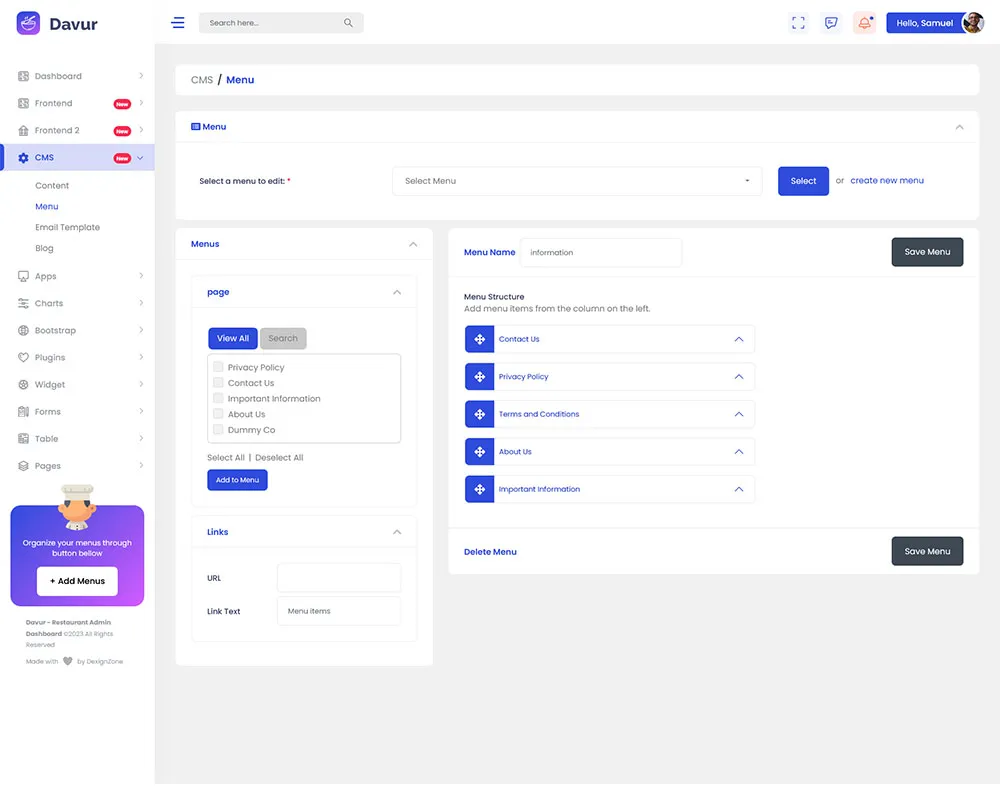Expand the Terms and Conditions item chevron

point(739,415)
